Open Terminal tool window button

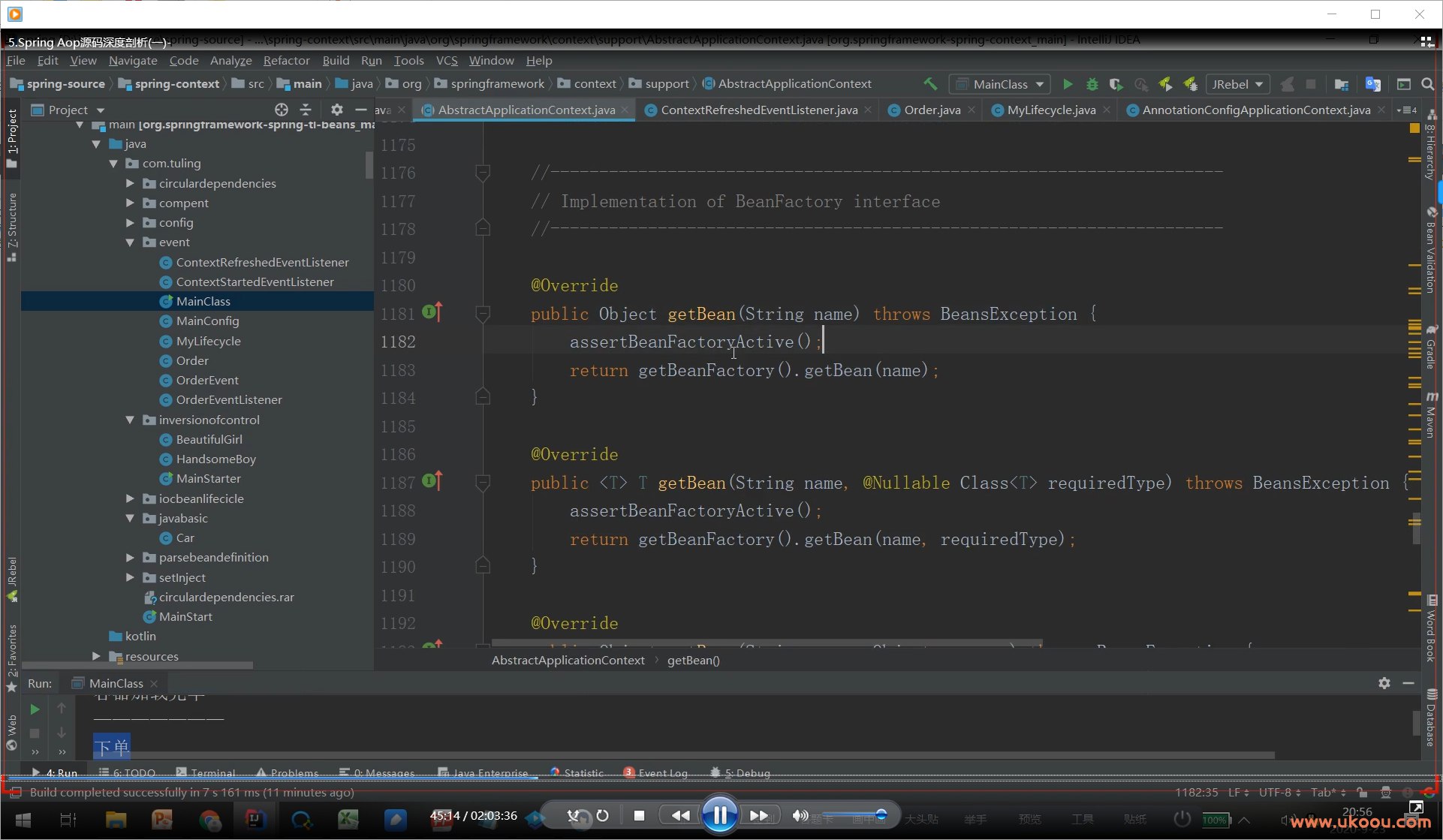click(206, 772)
